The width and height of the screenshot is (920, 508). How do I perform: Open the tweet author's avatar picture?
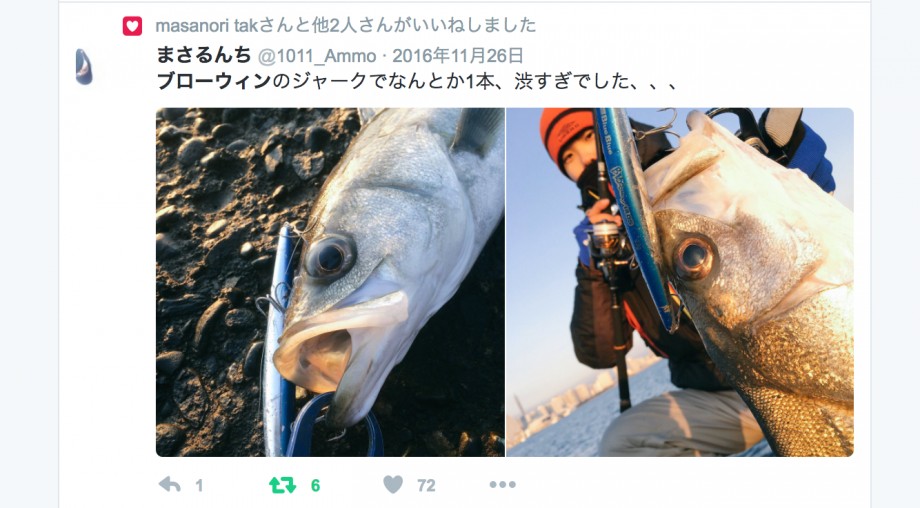coord(84,67)
